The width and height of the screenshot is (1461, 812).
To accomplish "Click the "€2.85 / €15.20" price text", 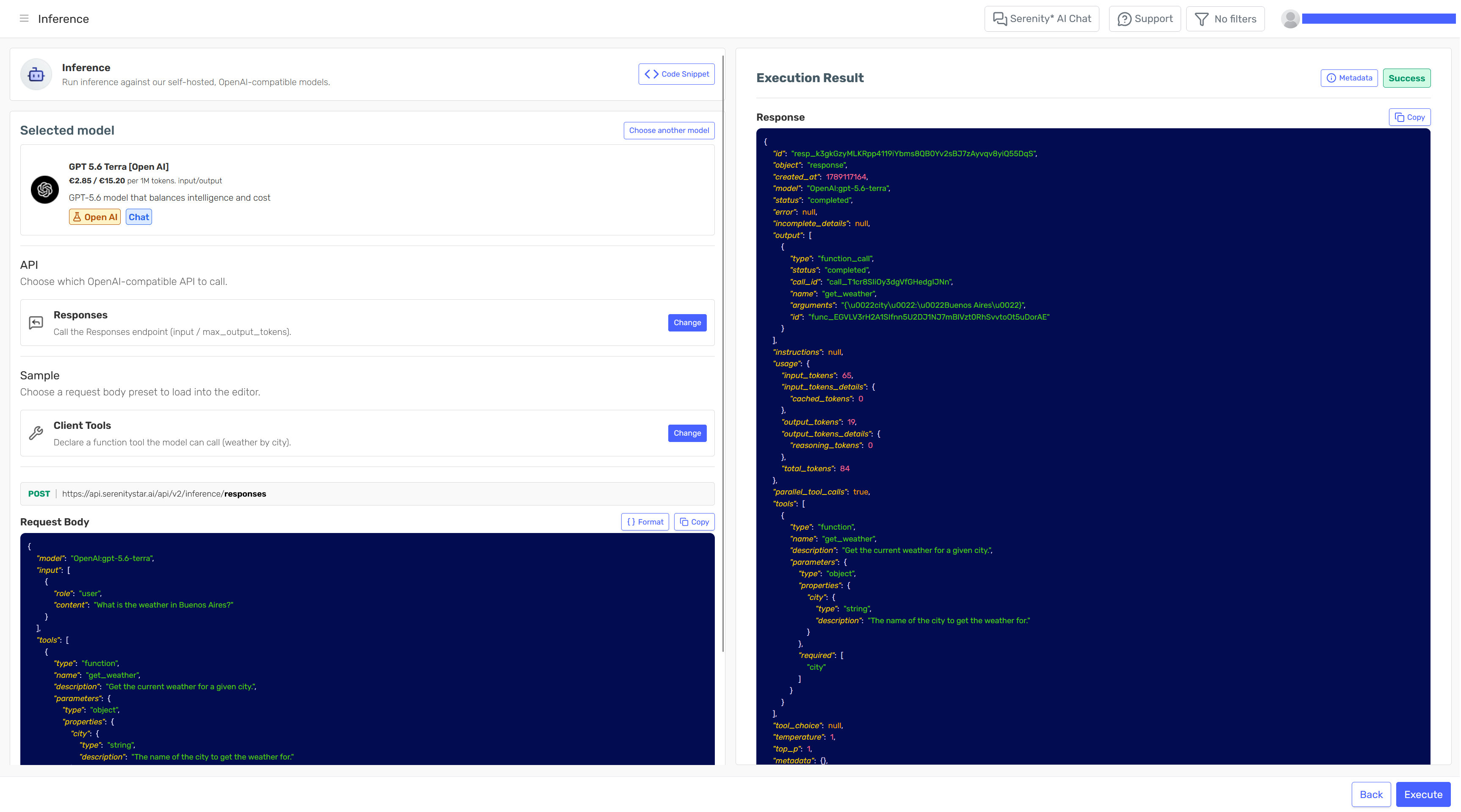I will pos(97,181).
